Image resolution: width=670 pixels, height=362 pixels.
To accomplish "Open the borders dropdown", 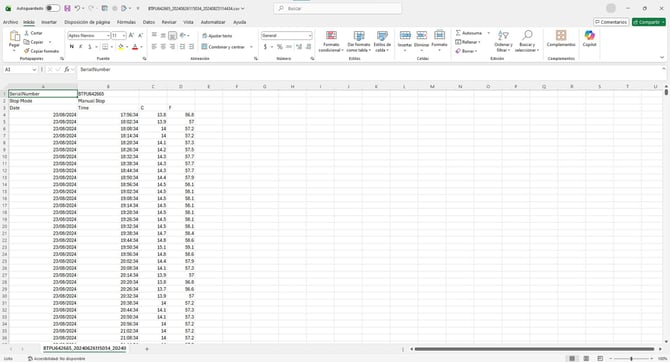I will click(x=112, y=47).
